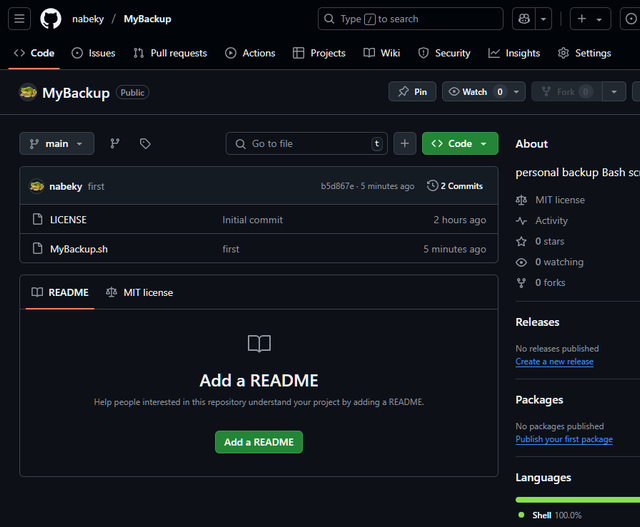The height and width of the screenshot is (527, 640).
Task: Open issues inbox icon in header
Action: pyautogui.click(x=631, y=19)
